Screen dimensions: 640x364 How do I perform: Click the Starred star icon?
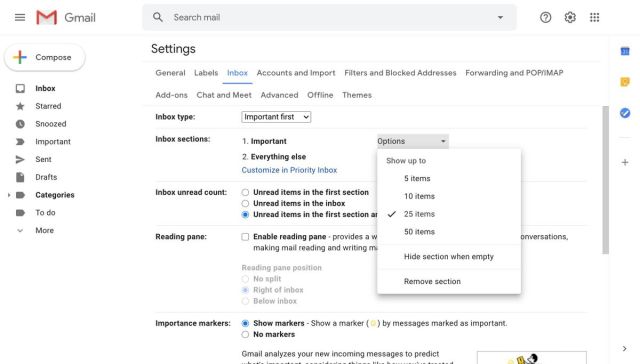20,106
